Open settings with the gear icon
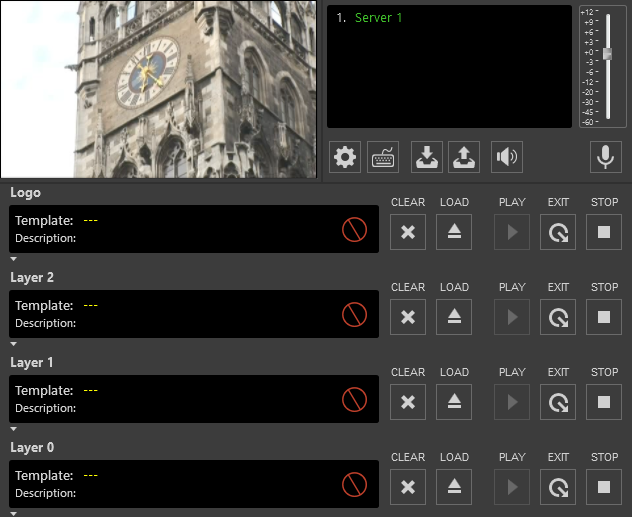 345,157
